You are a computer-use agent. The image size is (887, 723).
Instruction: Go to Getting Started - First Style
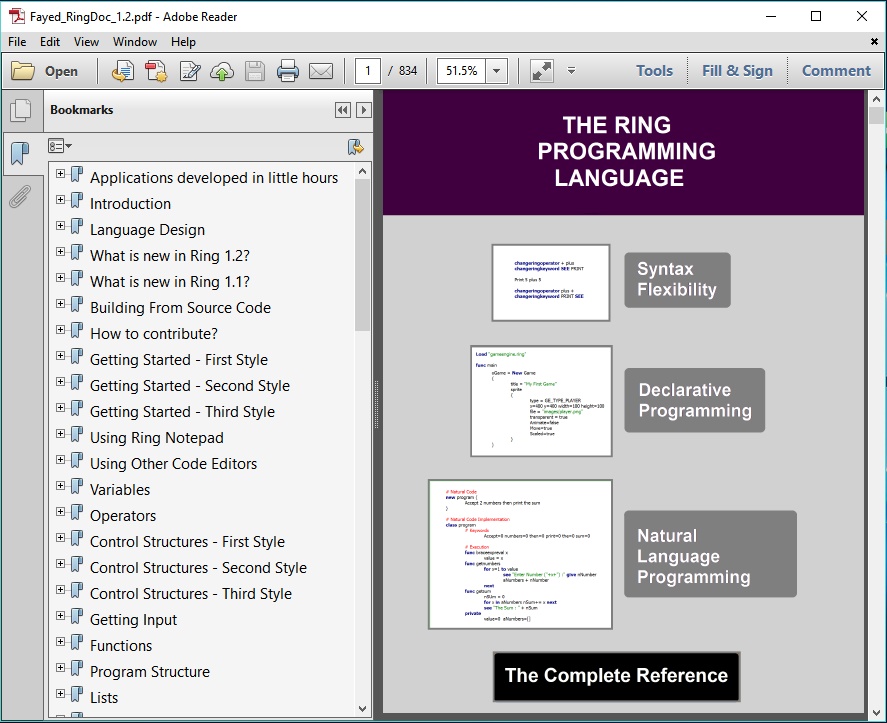point(179,360)
